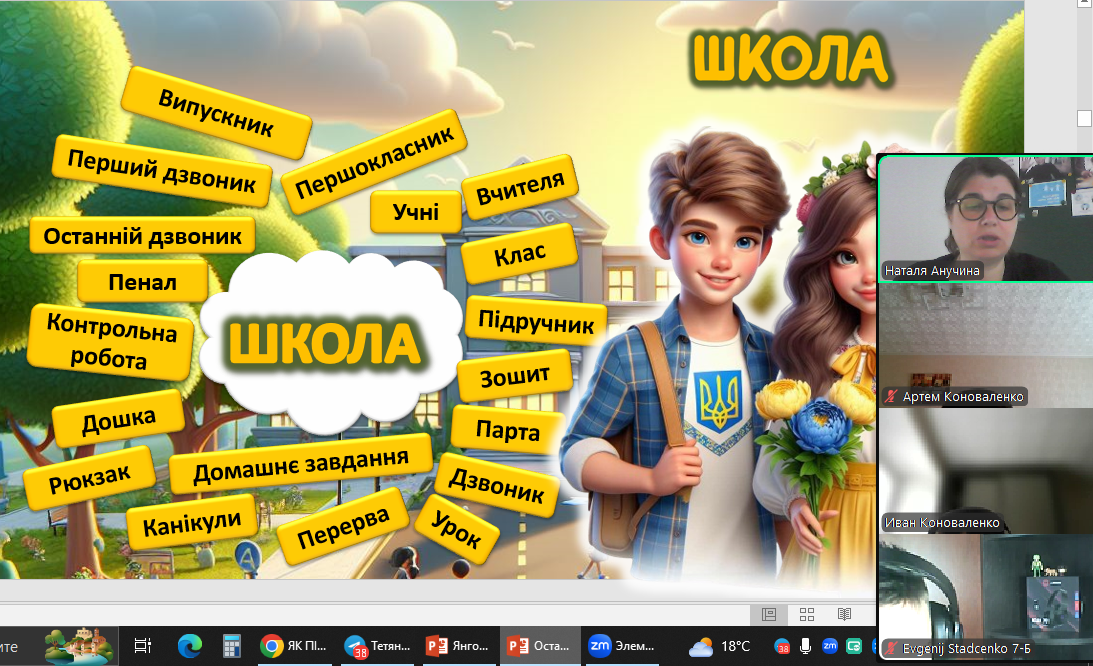Click the 'Першокласник' word label
This screenshot has width=1093, height=666.
pos(374,162)
